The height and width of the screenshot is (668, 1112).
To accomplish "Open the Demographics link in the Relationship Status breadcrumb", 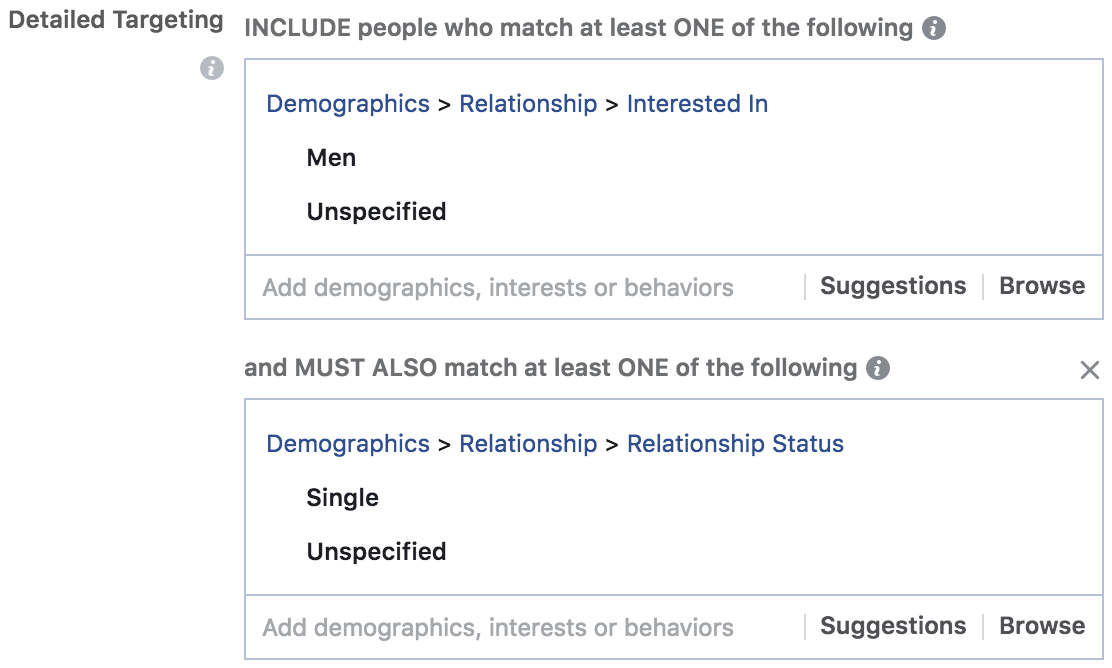I will (x=348, y=444).
